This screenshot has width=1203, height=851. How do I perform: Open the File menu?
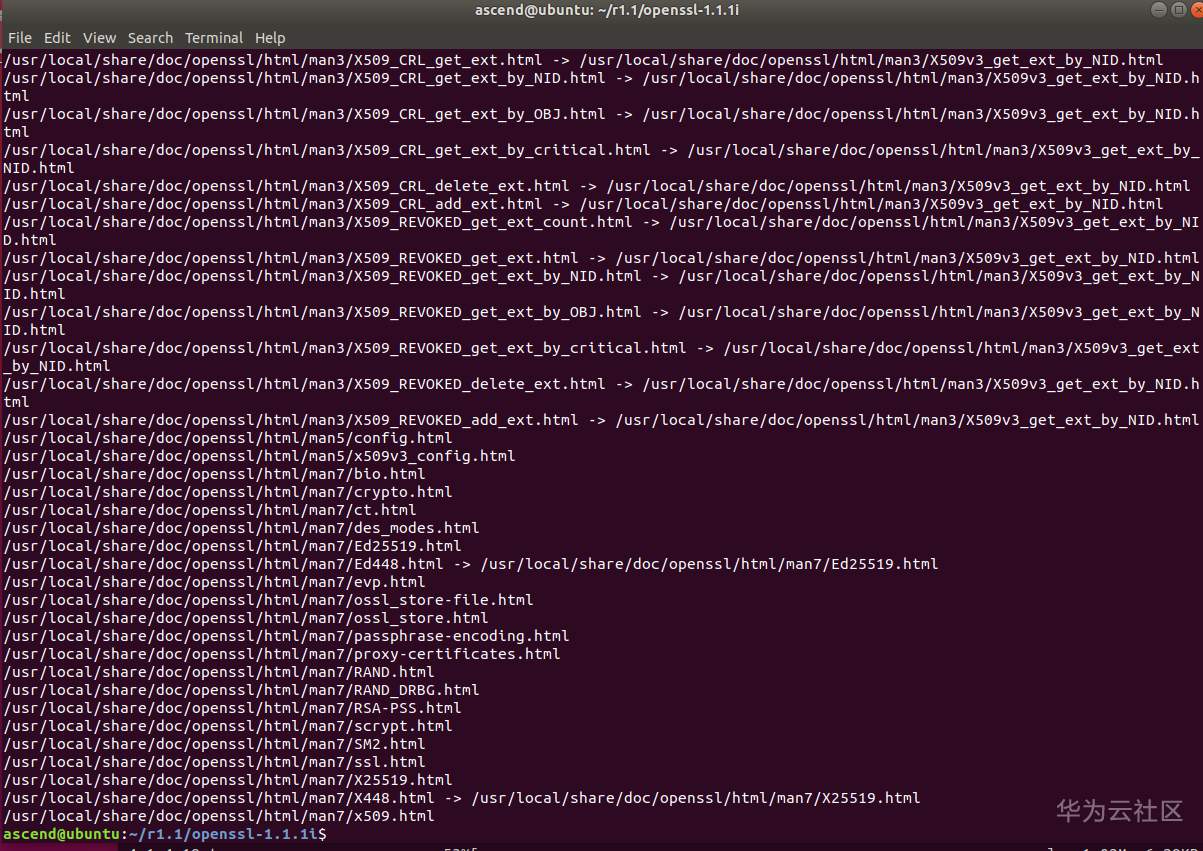point(20,38)
